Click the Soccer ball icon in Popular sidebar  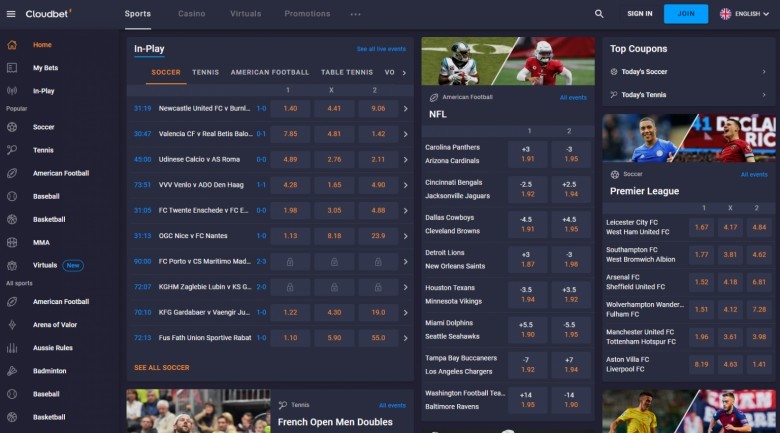click(x=12, y=127)
